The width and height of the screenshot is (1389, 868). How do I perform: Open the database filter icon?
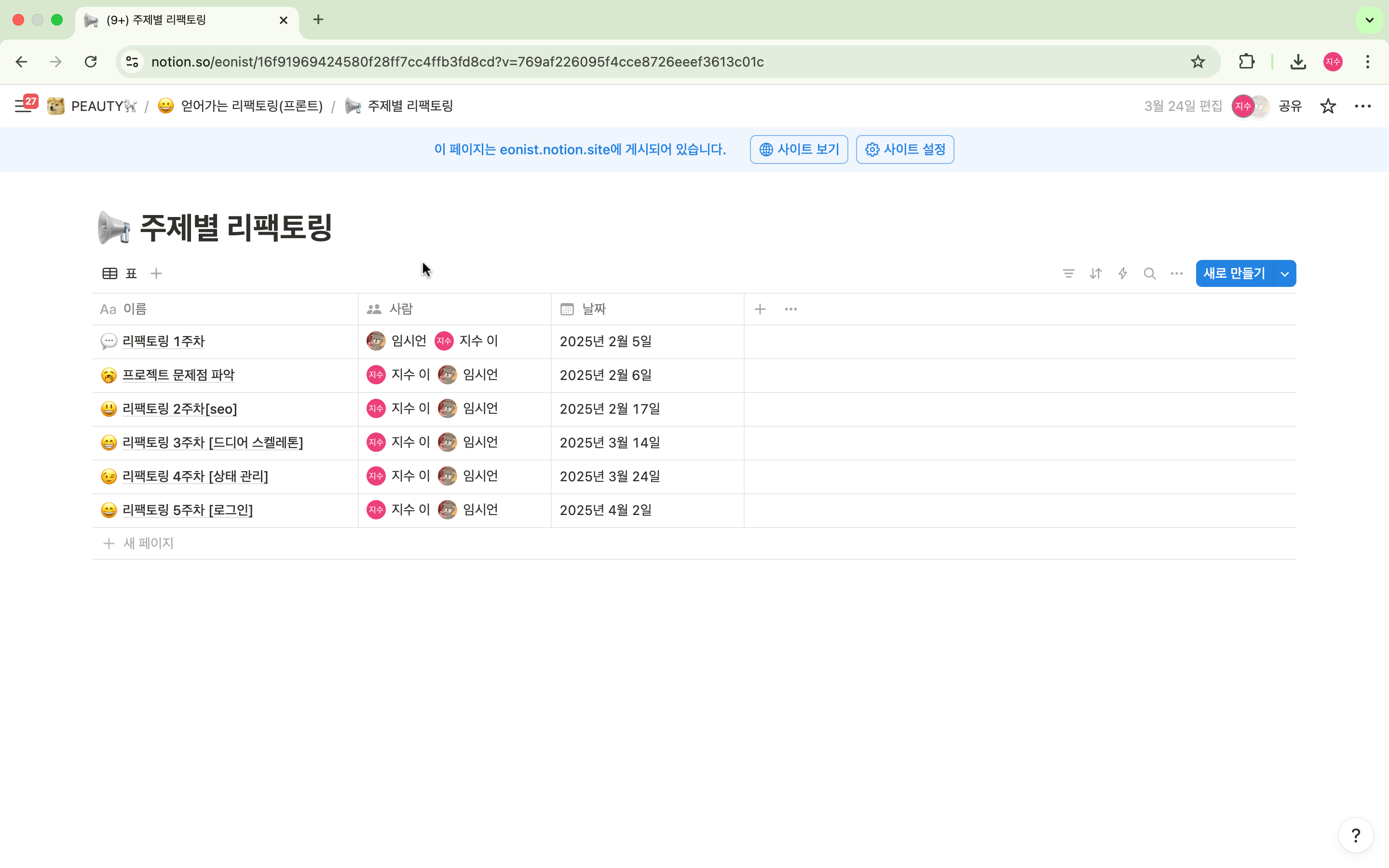1068,274
